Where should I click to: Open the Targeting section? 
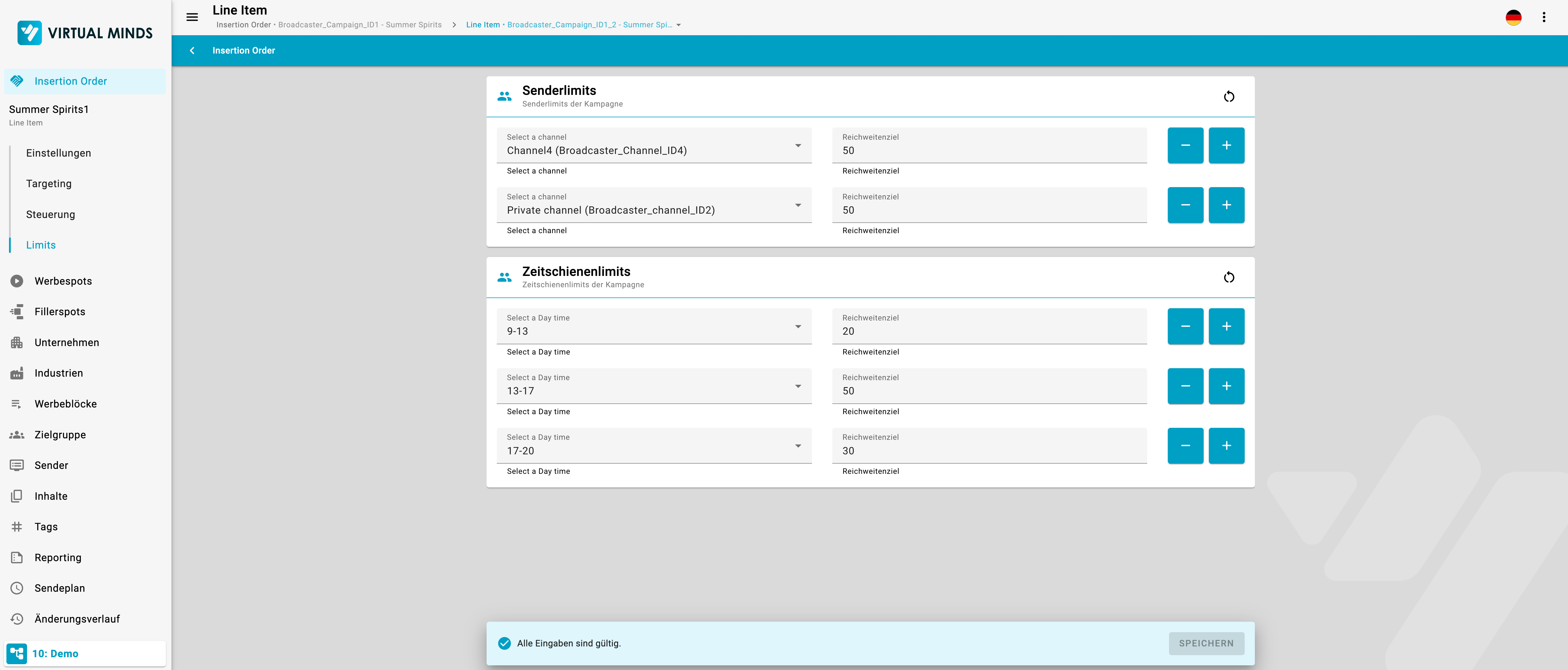49,184
